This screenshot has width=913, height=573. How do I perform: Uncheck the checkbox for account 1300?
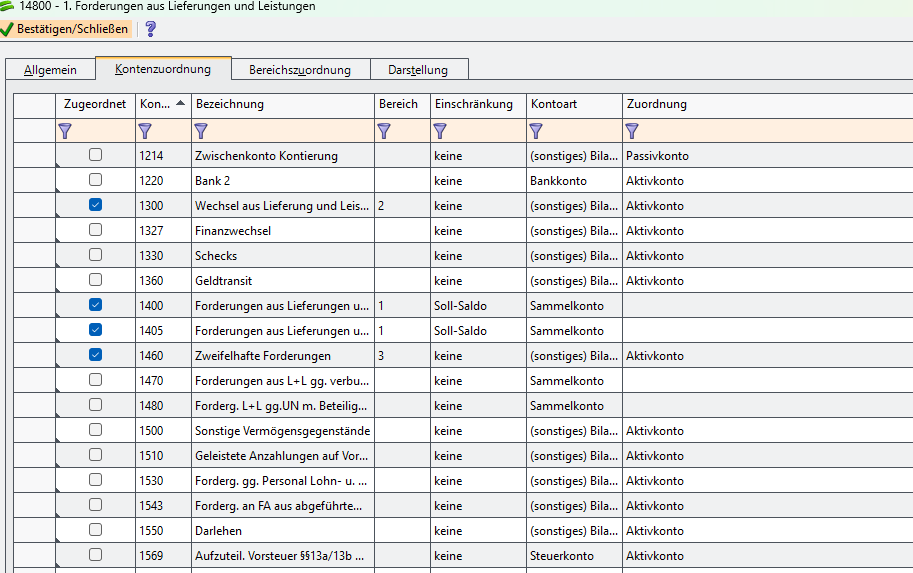(95, 205)
